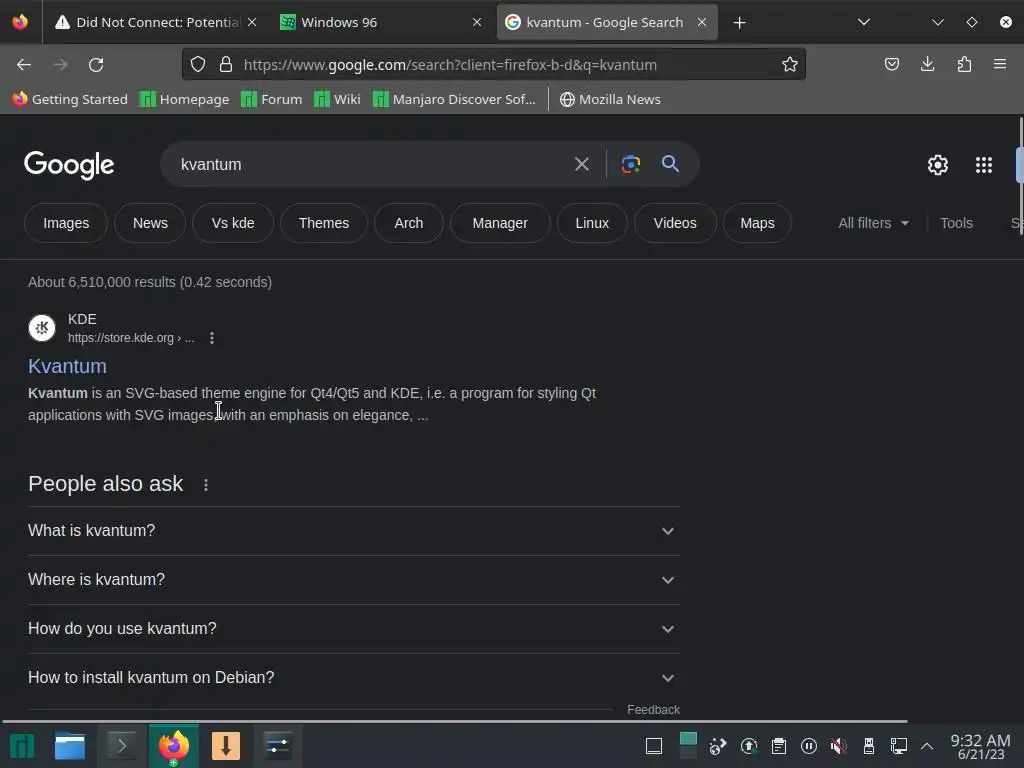Go back to the previous page

click(24, 65)
